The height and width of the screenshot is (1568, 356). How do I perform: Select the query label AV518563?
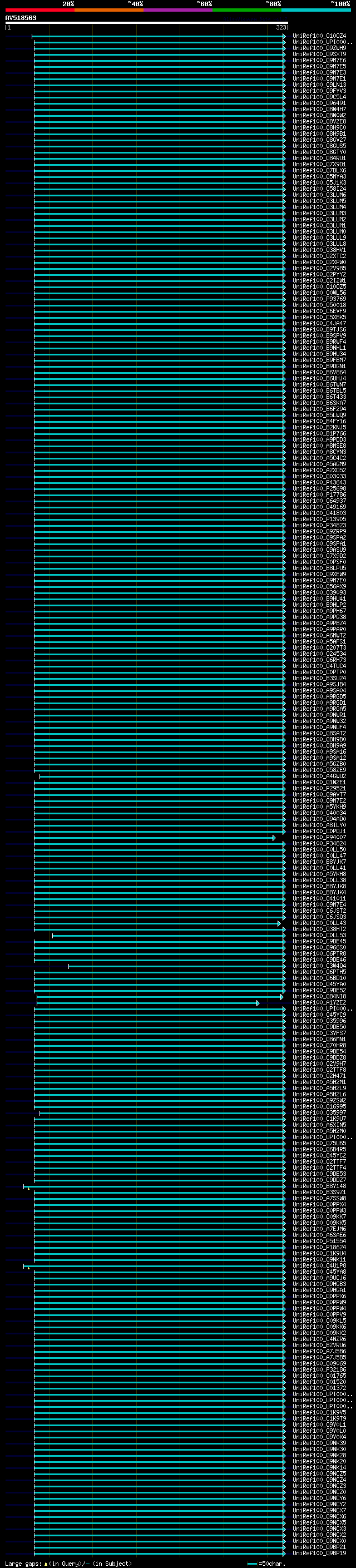pos(21,18)
